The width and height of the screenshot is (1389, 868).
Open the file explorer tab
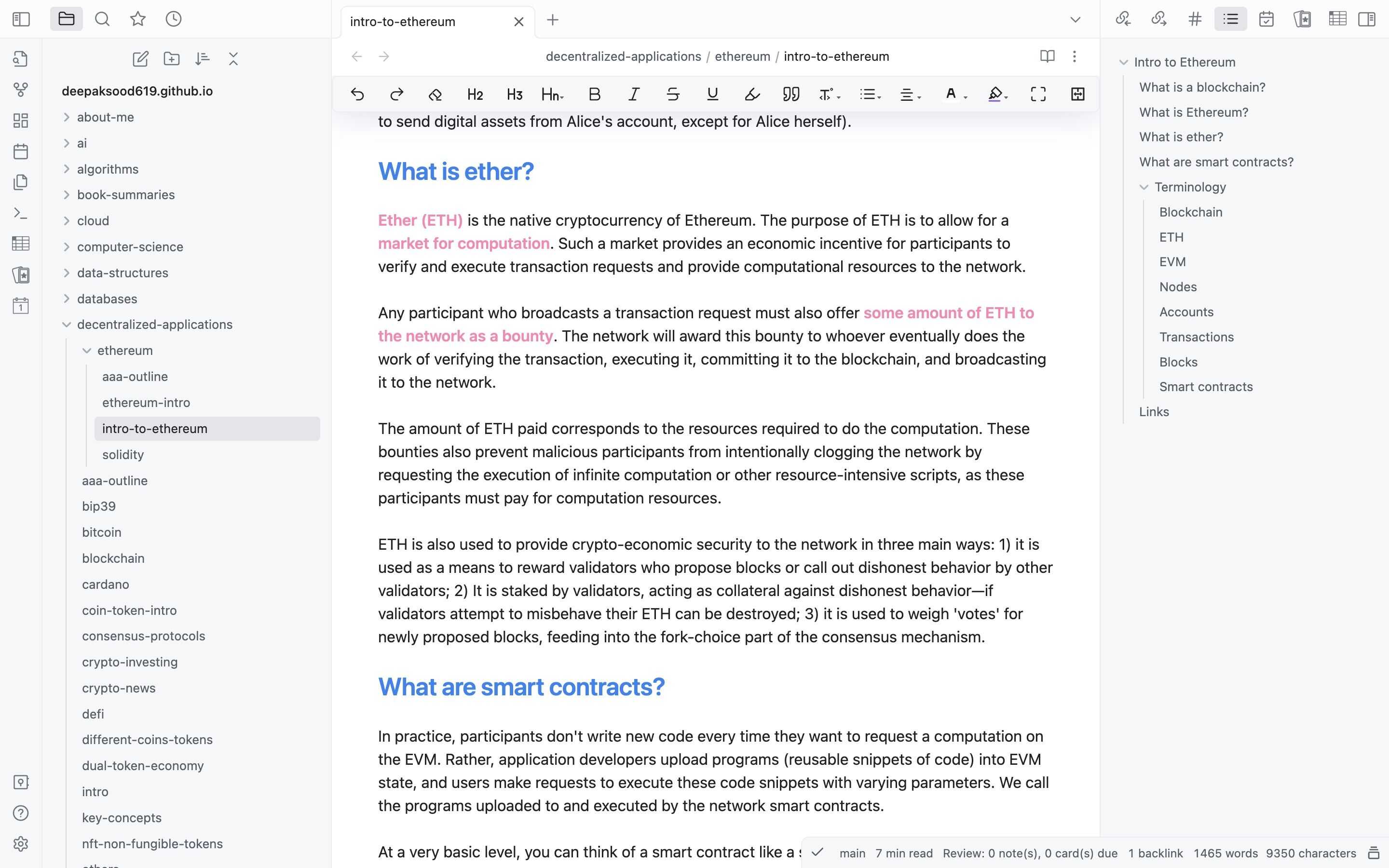[x=67, y=19]
